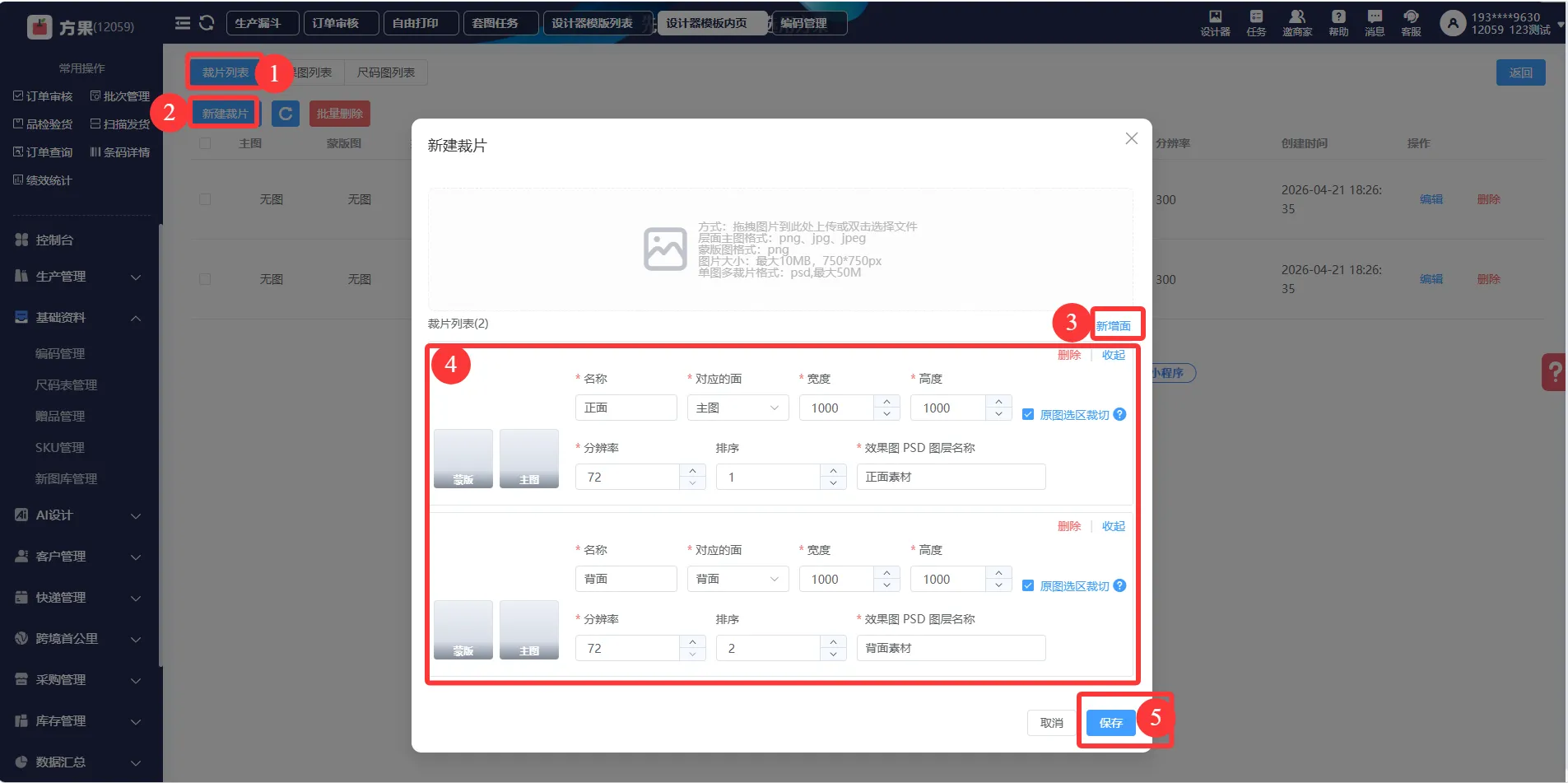Viewport: 1568px width, 783px height.
Task: Switch to the 编码管理 top tab
Action: click(809, 23)
